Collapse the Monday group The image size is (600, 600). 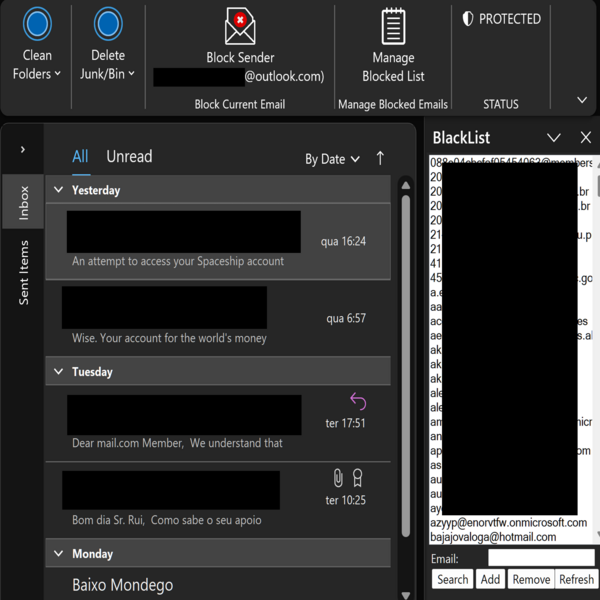[x=59, y=553]
